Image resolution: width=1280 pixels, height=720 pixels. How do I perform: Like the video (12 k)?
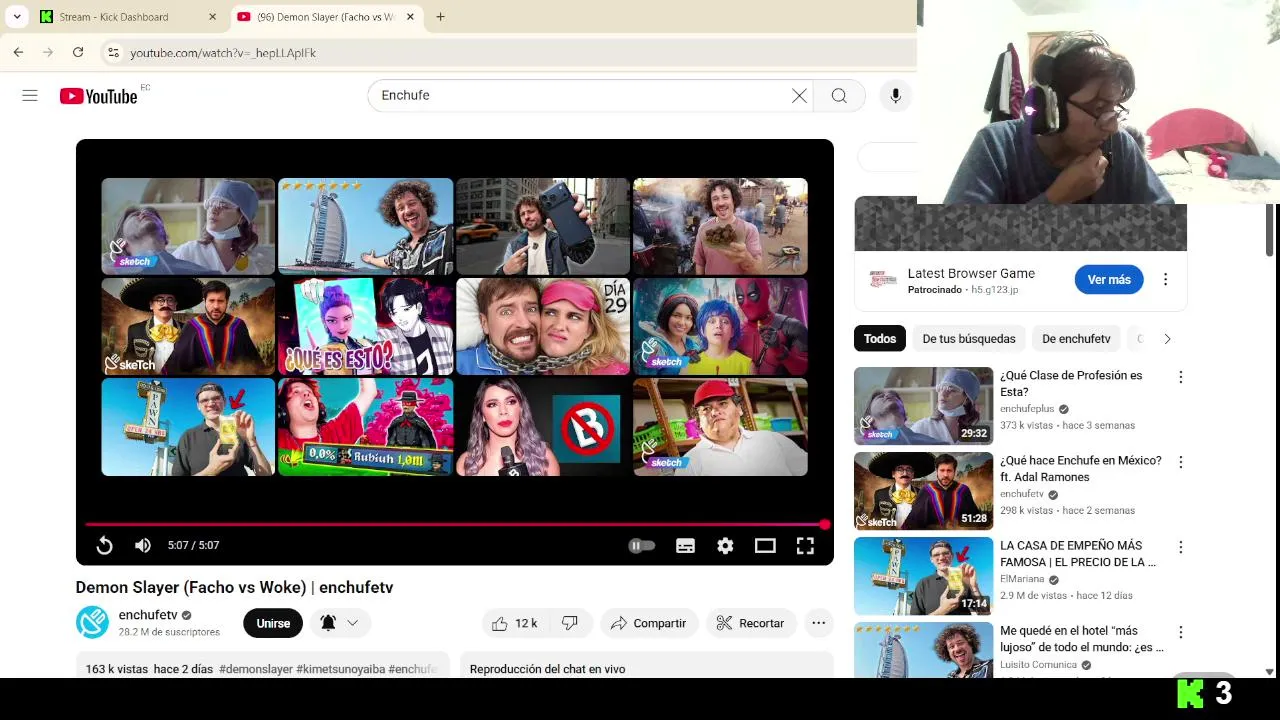(x=515, y=623)
